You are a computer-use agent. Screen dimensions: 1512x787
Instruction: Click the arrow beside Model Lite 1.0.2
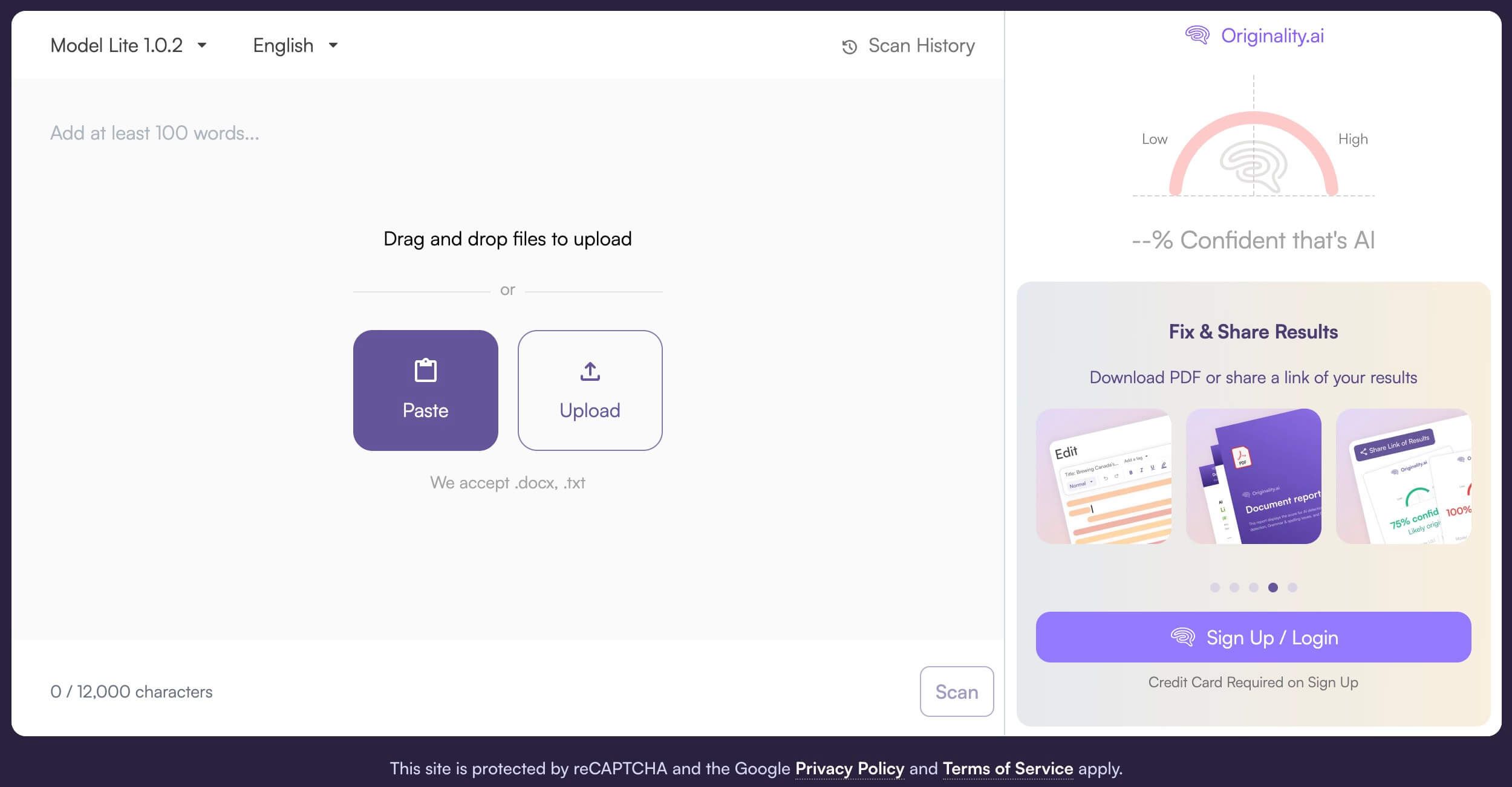(x=202, y=45)
